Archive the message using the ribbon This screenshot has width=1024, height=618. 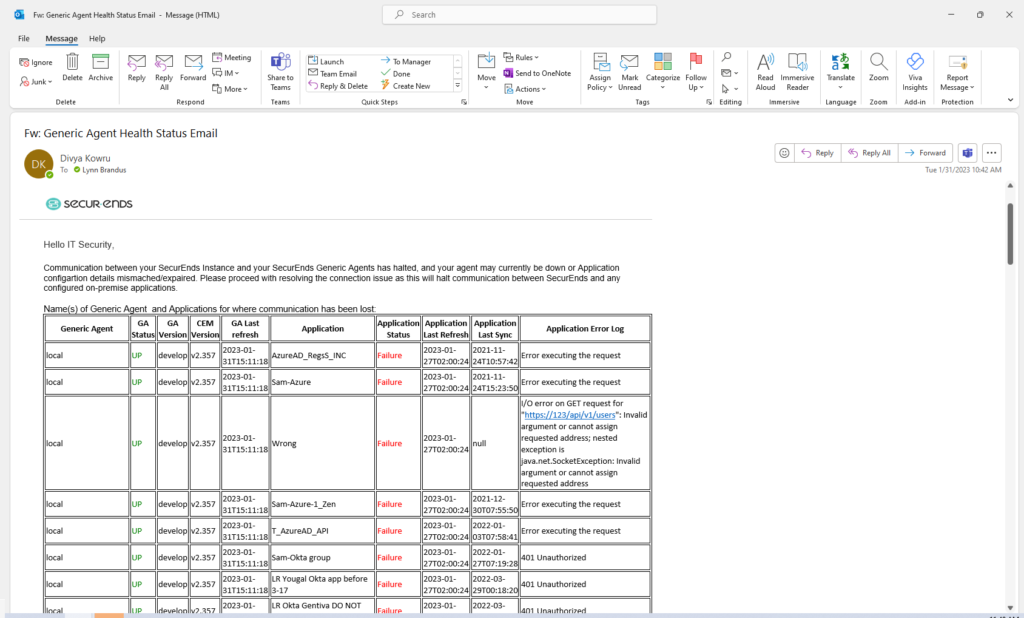(101, 67)
